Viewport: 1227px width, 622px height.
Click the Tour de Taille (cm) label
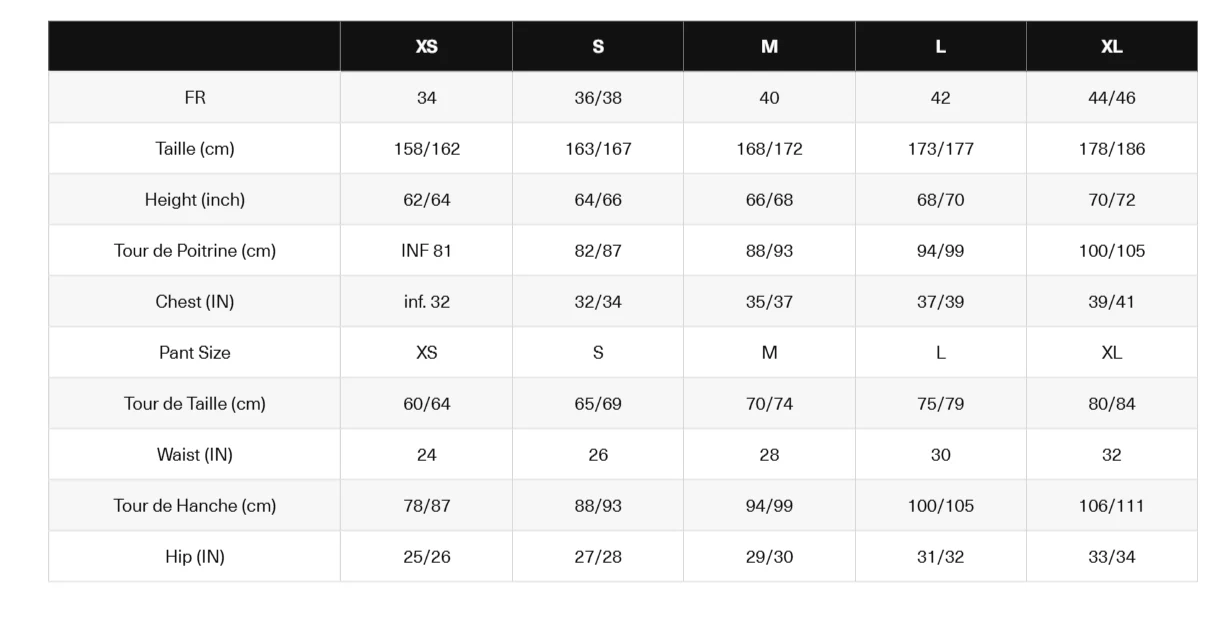pyautogui.click(x=195, y=404)
